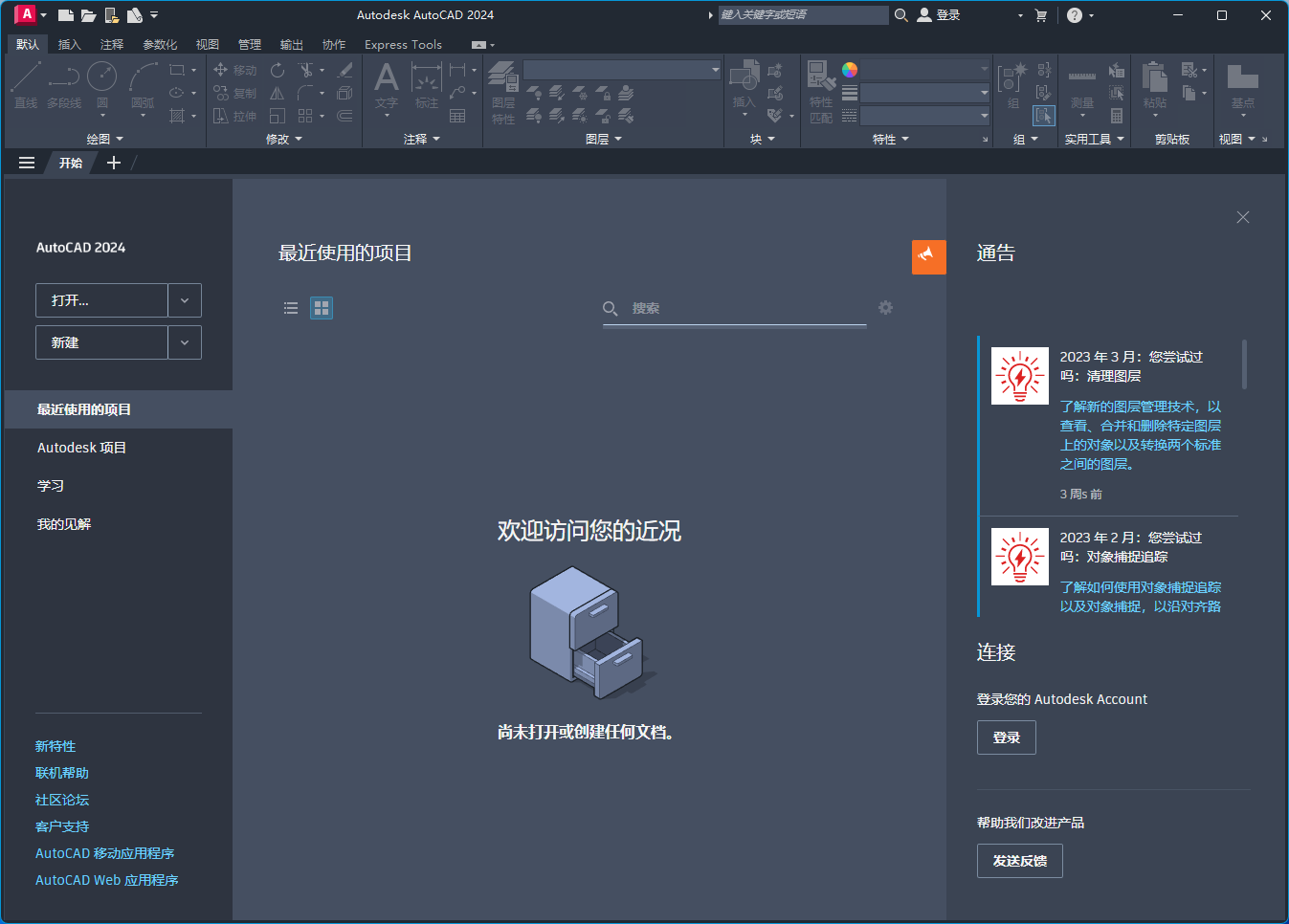Image resolution: width=1289 pixels, height=924 pixels.
Task: Open 图层特性 layer properties
Action: pos(503,93)
